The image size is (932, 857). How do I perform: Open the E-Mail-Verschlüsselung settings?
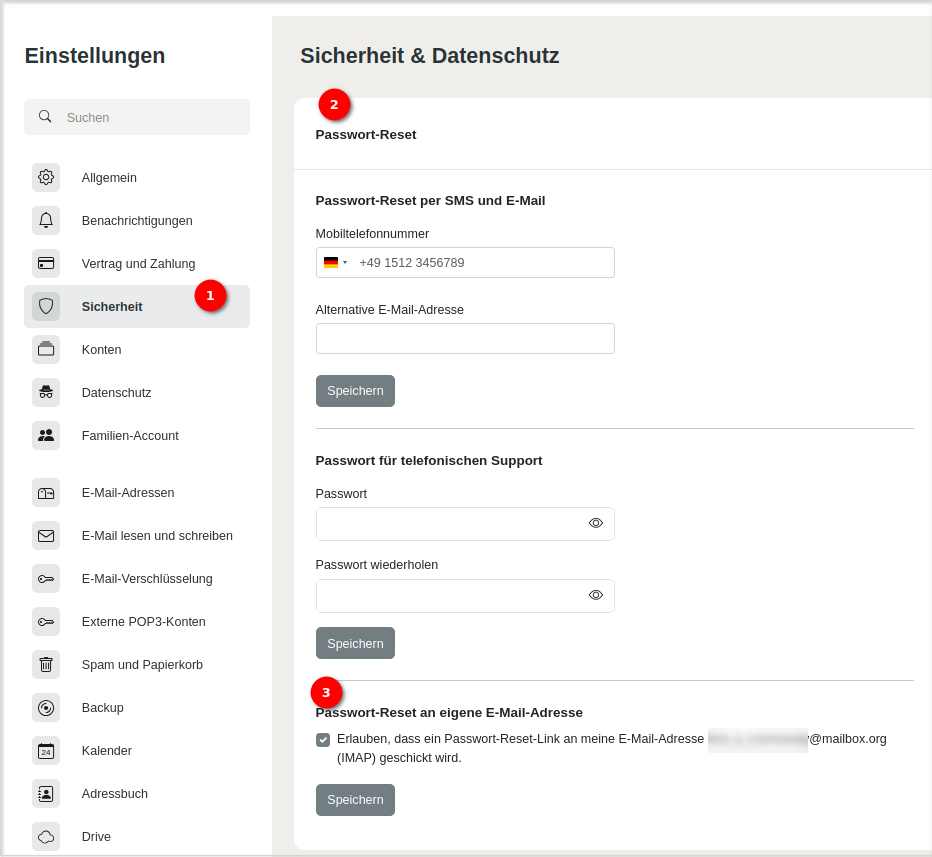click(146, 578)
